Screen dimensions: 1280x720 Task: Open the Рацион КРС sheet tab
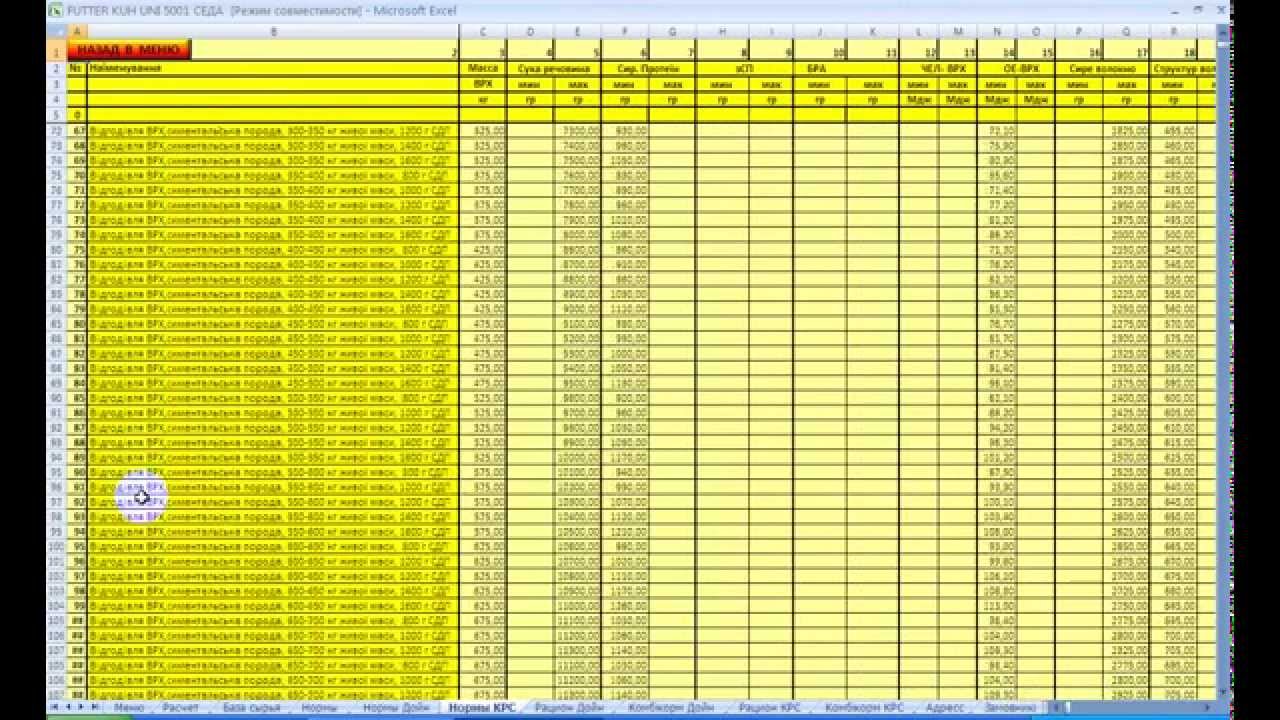coord(770,707)
